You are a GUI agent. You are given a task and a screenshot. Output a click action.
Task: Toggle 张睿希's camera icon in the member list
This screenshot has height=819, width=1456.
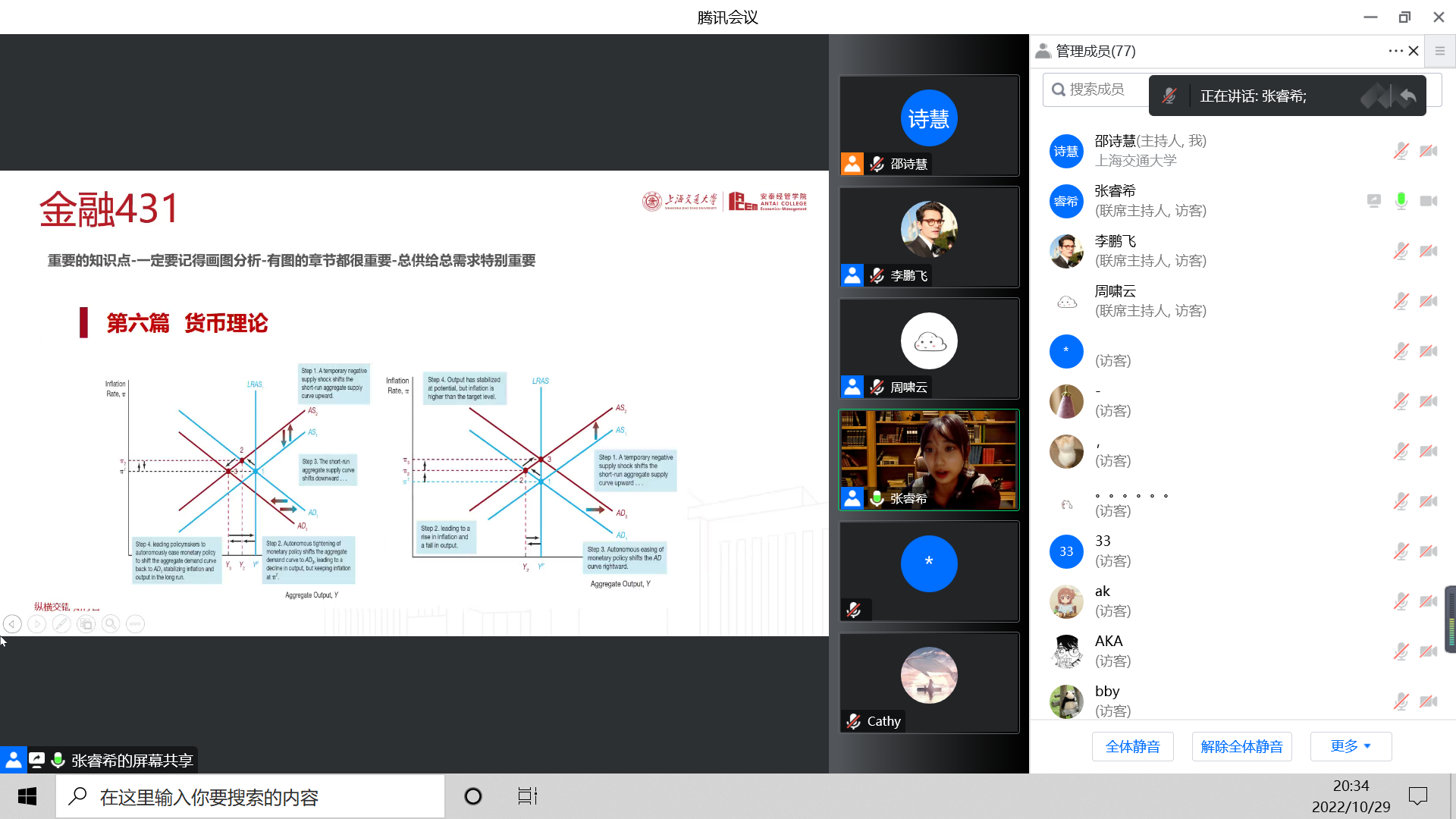[x=1429, y=201]
